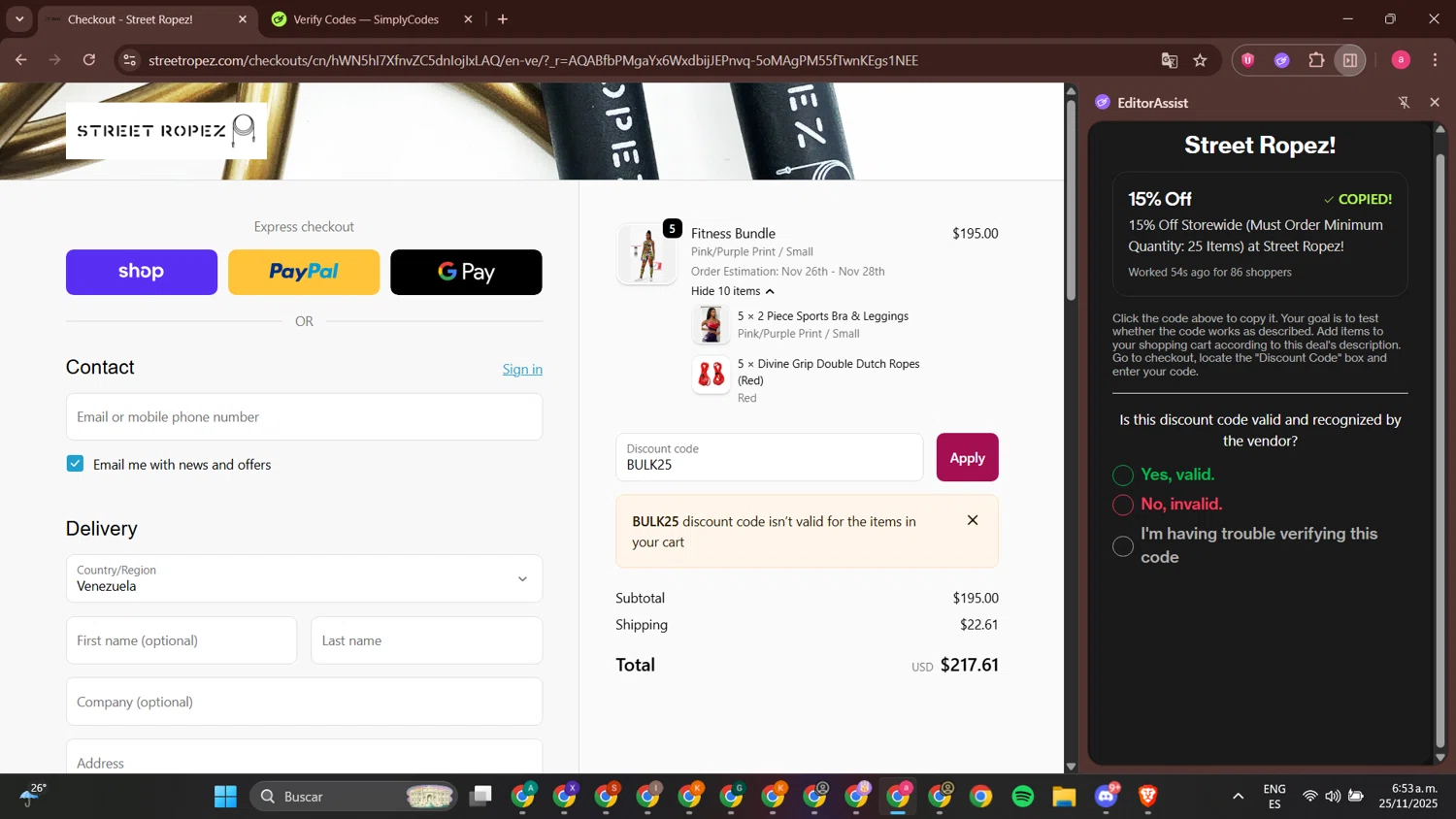Click the checkout page vertical scrollbar

1072,200
